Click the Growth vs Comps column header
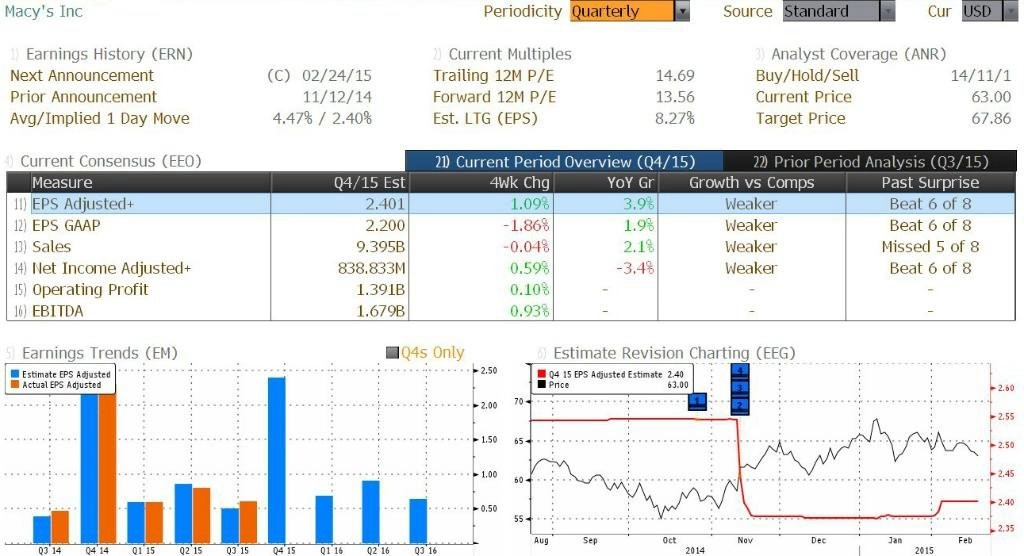This screenshot has height=556, width=1024. point(752,182)
